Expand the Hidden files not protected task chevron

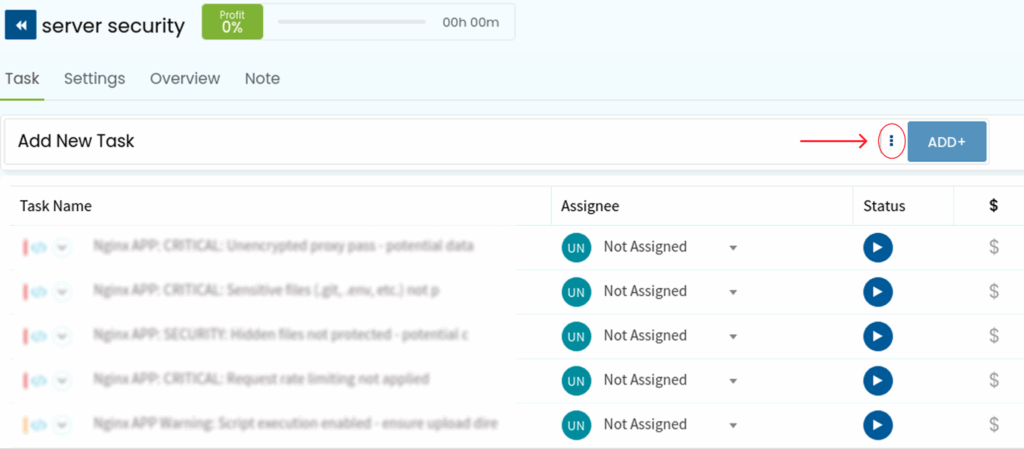62,335
